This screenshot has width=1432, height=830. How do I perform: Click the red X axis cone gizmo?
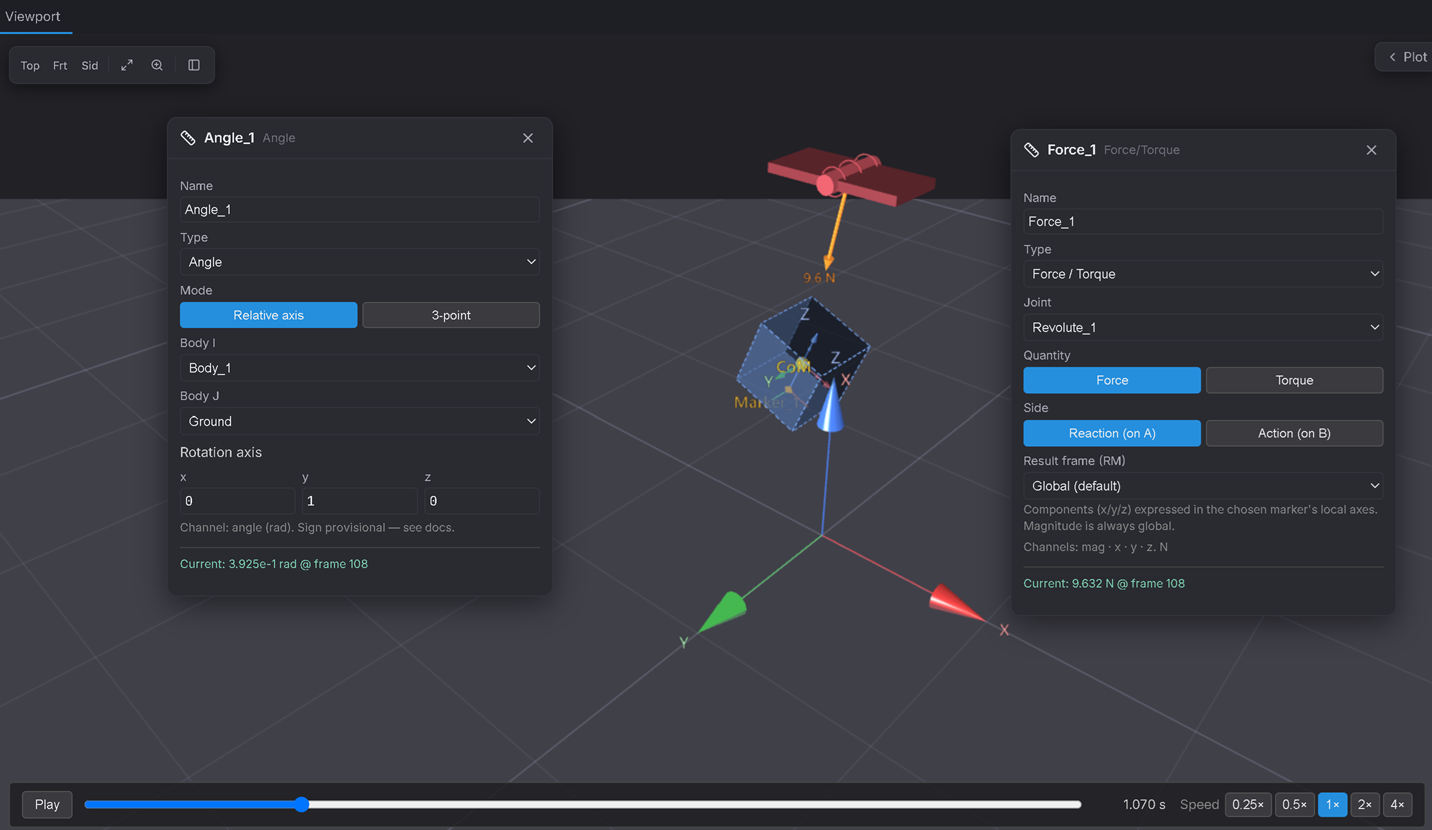(956, 603)
